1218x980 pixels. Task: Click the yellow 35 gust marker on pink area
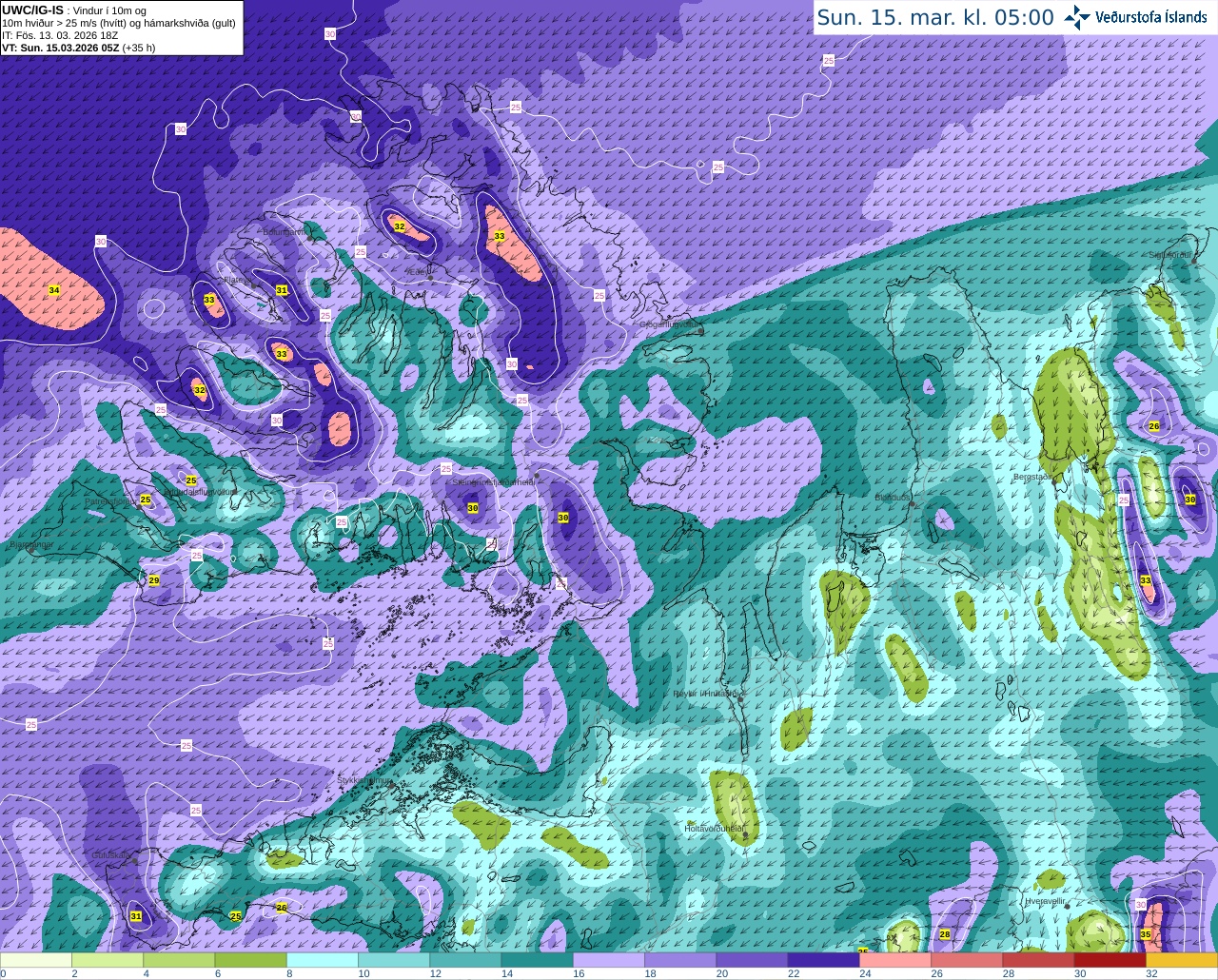1146,935
